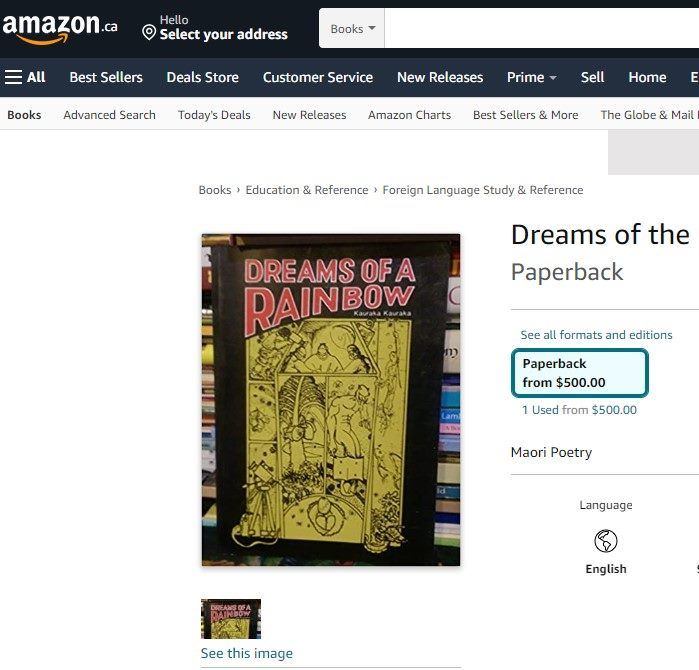Click inside the search input field
Image resolution: width=699 pixels, height=670 pixels.
pos(541,29)
